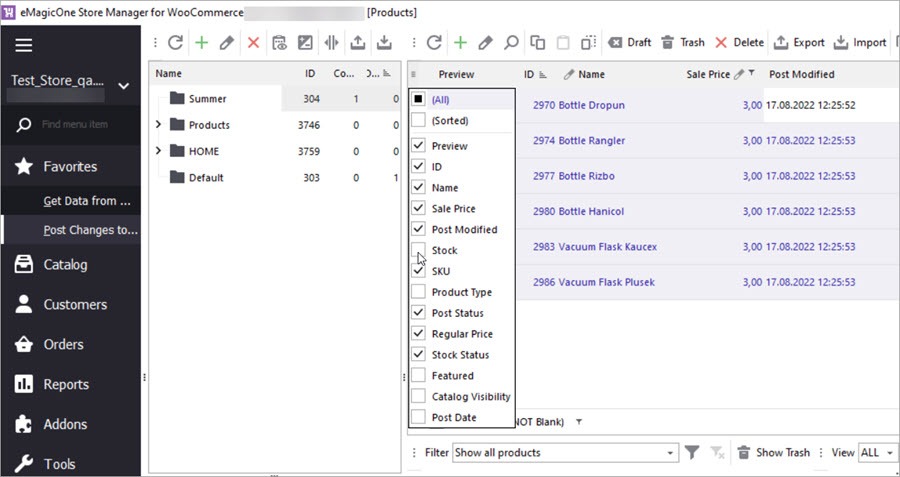Delete category using the red X icon

[253, 43]
